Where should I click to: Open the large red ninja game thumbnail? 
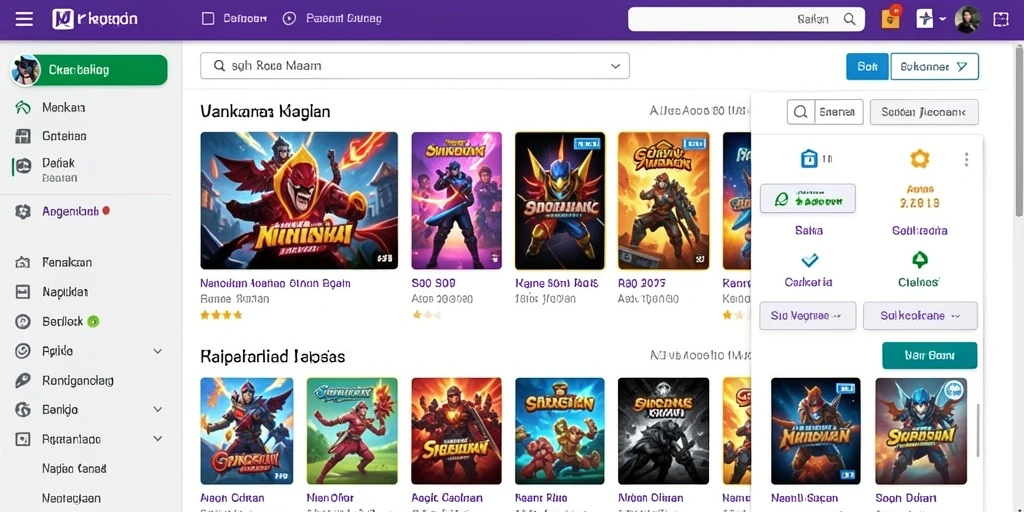(x=299, y=200)
